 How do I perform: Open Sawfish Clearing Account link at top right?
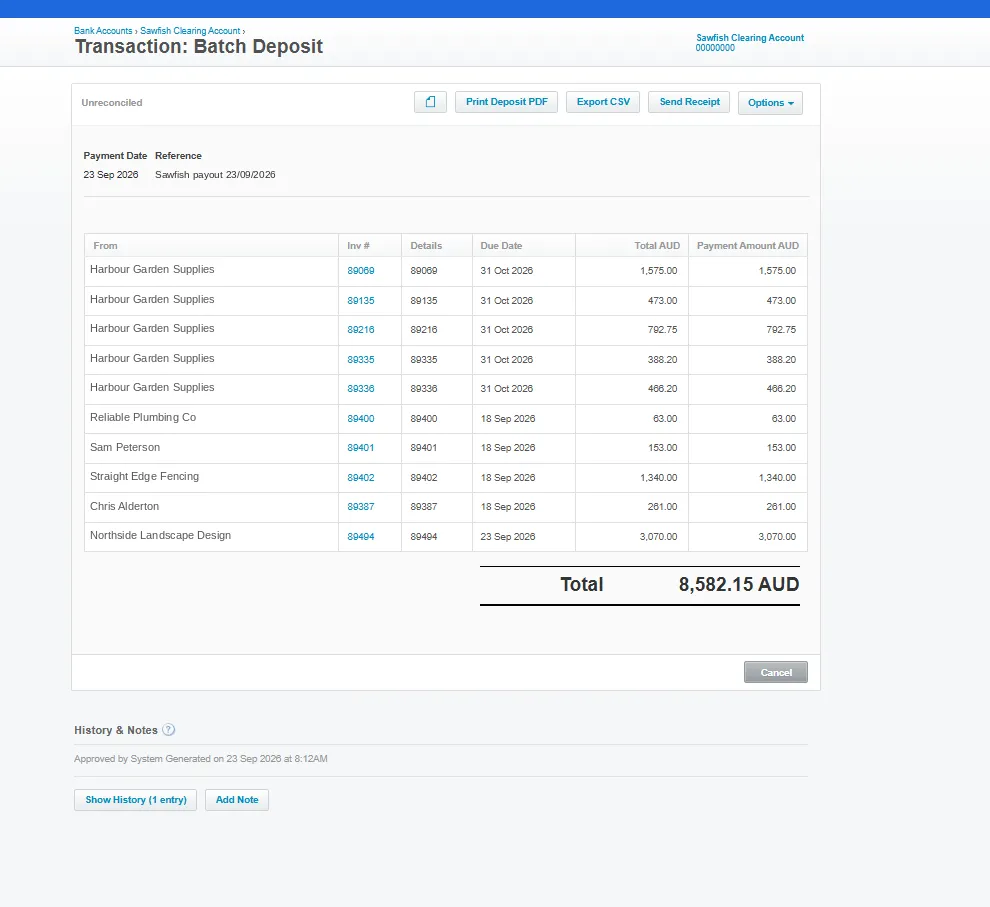(x=750, y=38)
